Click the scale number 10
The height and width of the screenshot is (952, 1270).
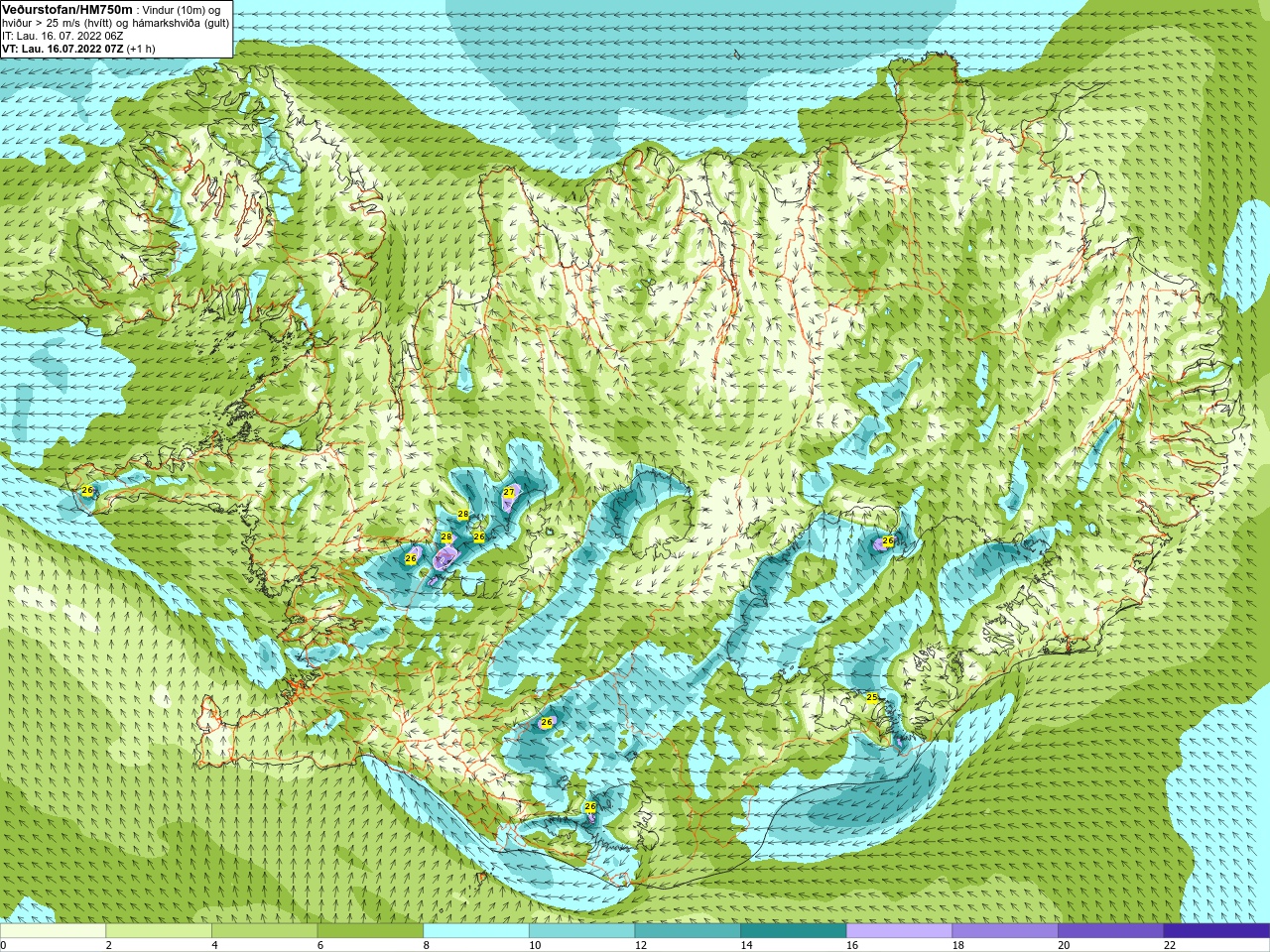click(535, 945)
